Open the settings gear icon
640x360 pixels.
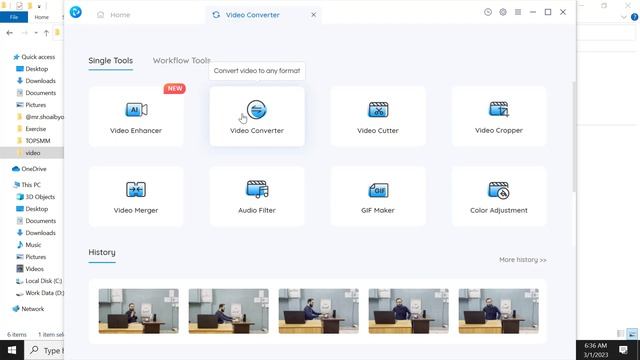click(x=503, y=12)
